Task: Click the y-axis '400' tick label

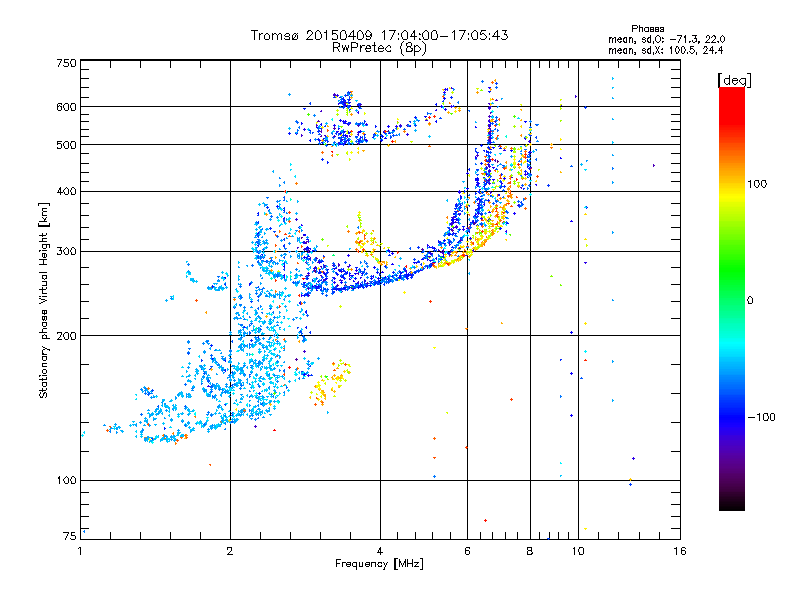Action: [x=66, y=191]
